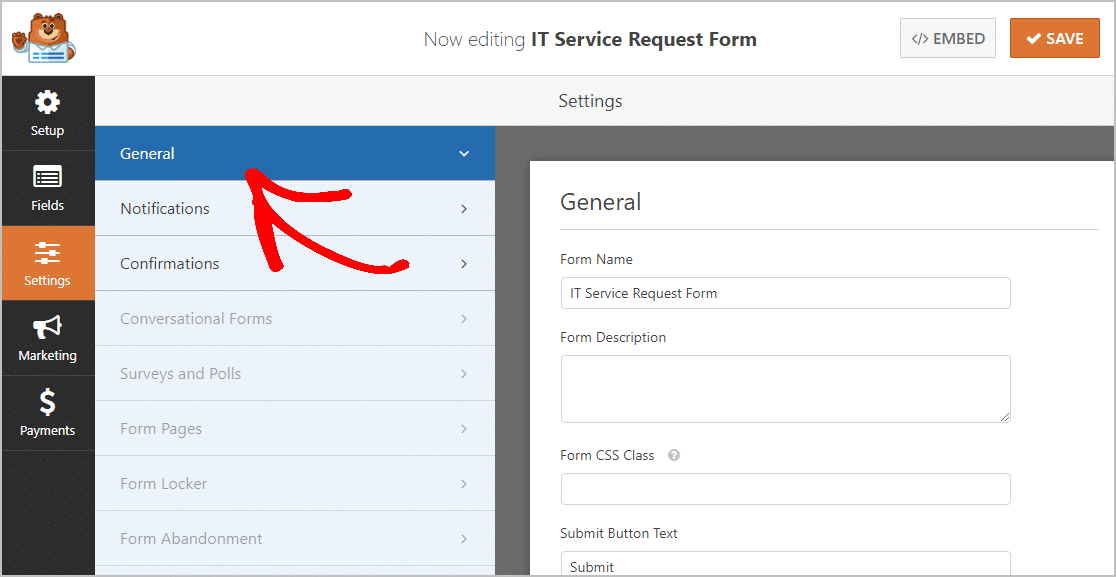Screen dimensions: 1116x577
Task: Save the IT Service Request Form
Action: (1055, 38)
